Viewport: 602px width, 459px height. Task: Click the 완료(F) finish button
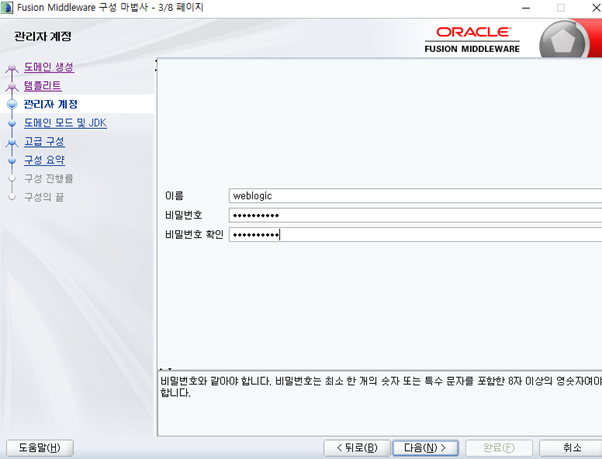[x=499, y=448]
